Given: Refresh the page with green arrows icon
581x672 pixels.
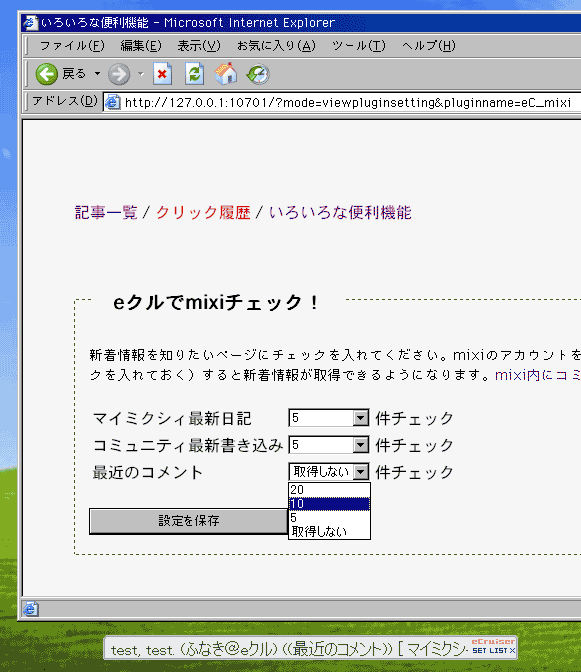Looking at the screenshot, I should pyautogui.click(x=194, y=74).
